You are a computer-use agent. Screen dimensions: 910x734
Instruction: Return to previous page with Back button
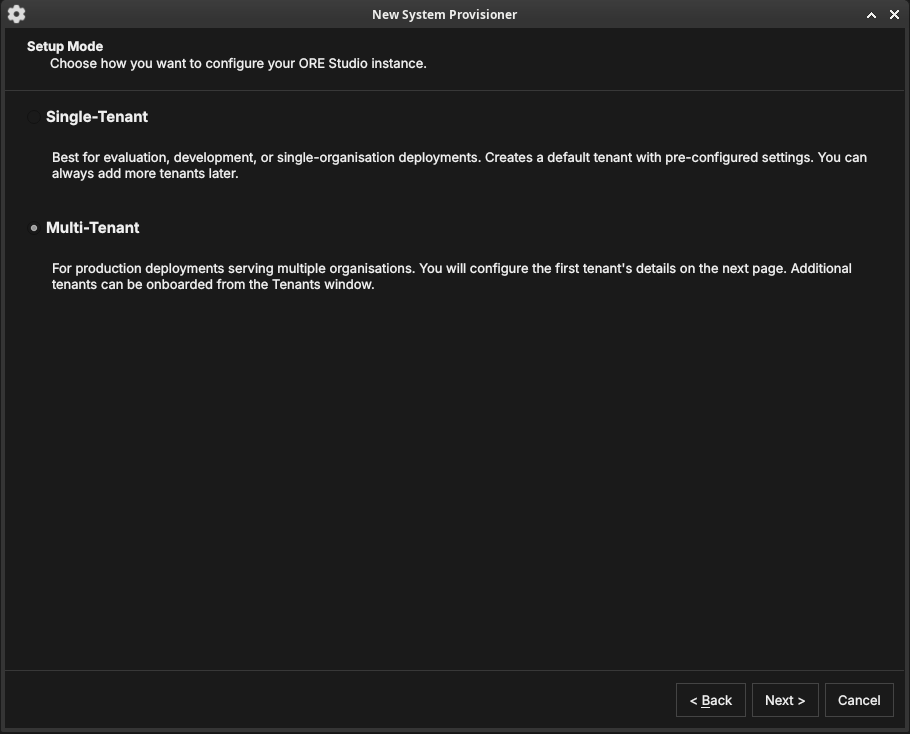coord(710,700)
